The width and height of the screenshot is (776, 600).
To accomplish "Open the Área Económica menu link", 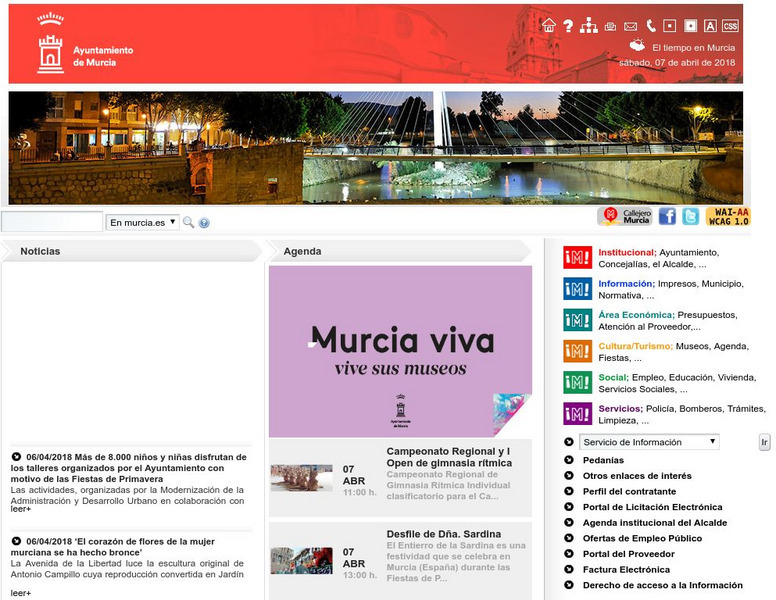I will (x=636, y=315).
